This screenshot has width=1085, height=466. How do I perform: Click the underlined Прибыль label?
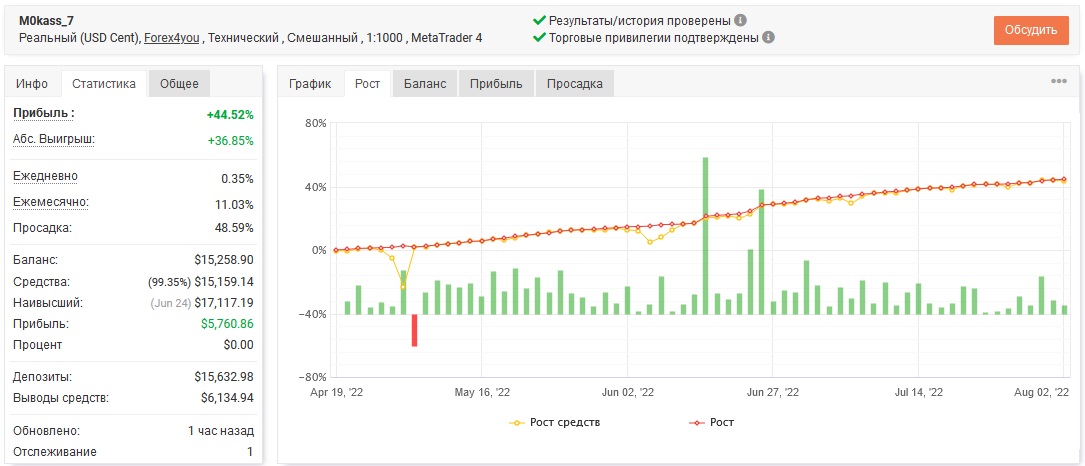pyautogui.click(x=44, y=113)
